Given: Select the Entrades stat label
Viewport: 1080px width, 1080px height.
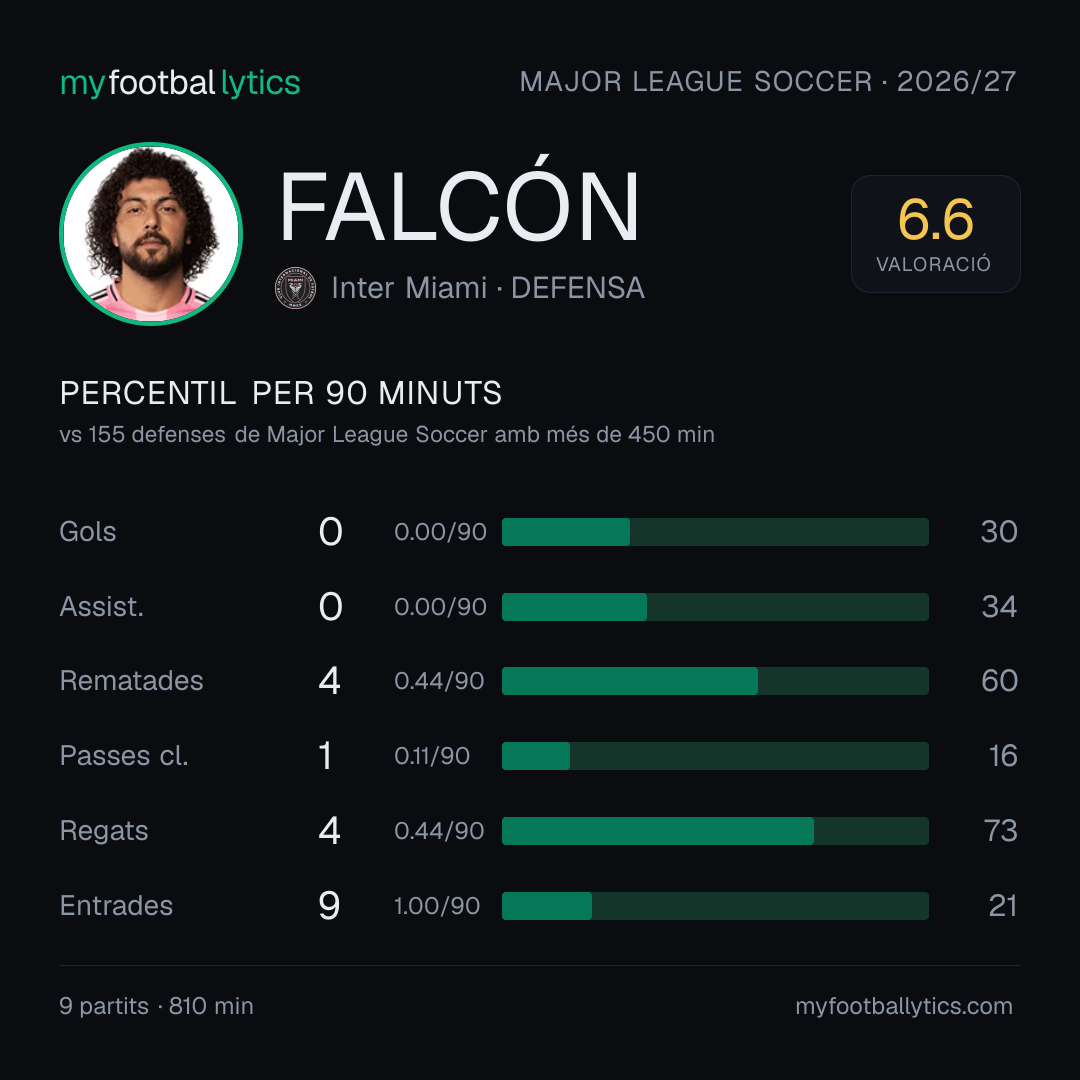Looking at the screenshot, I should (x=116, y=906).
